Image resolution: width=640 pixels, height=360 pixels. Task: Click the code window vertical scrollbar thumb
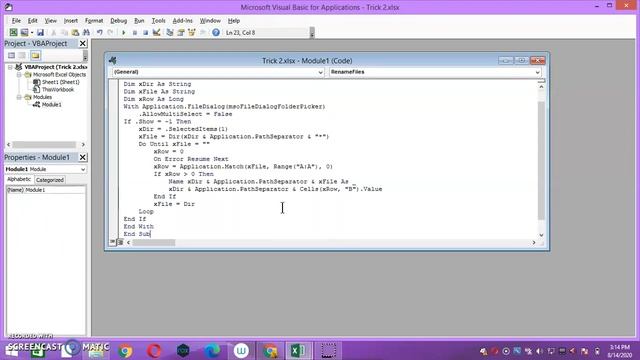coord(541,160)
